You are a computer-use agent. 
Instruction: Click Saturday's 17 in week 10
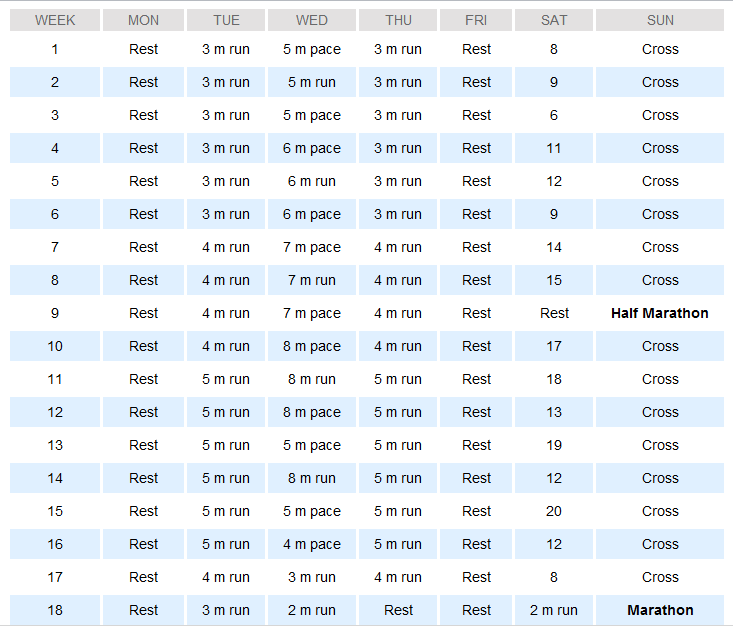point(554,346)
